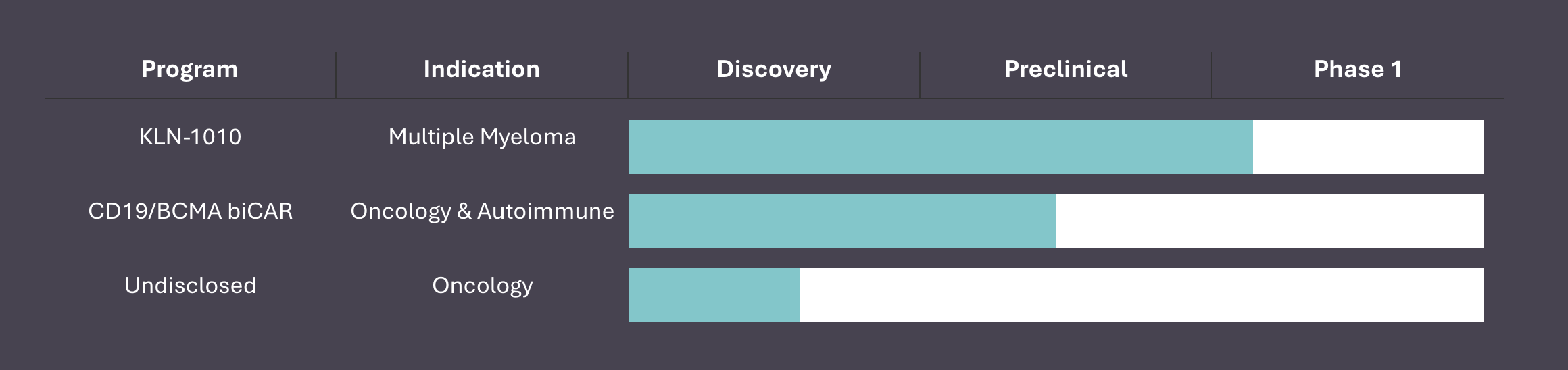Click the Phase 1 stage header
Viewport: 1568px width, 370px height.
pos(1357,70)
